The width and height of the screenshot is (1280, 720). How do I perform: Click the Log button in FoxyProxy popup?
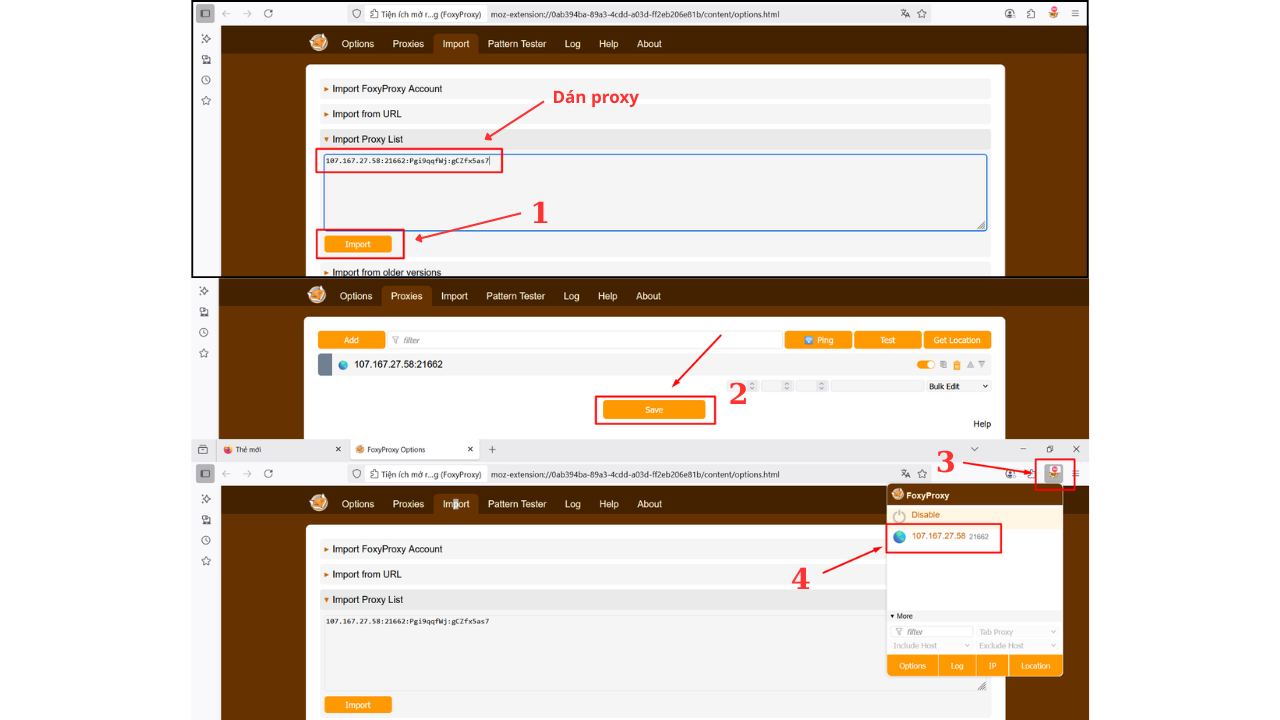tap(957, 666)
